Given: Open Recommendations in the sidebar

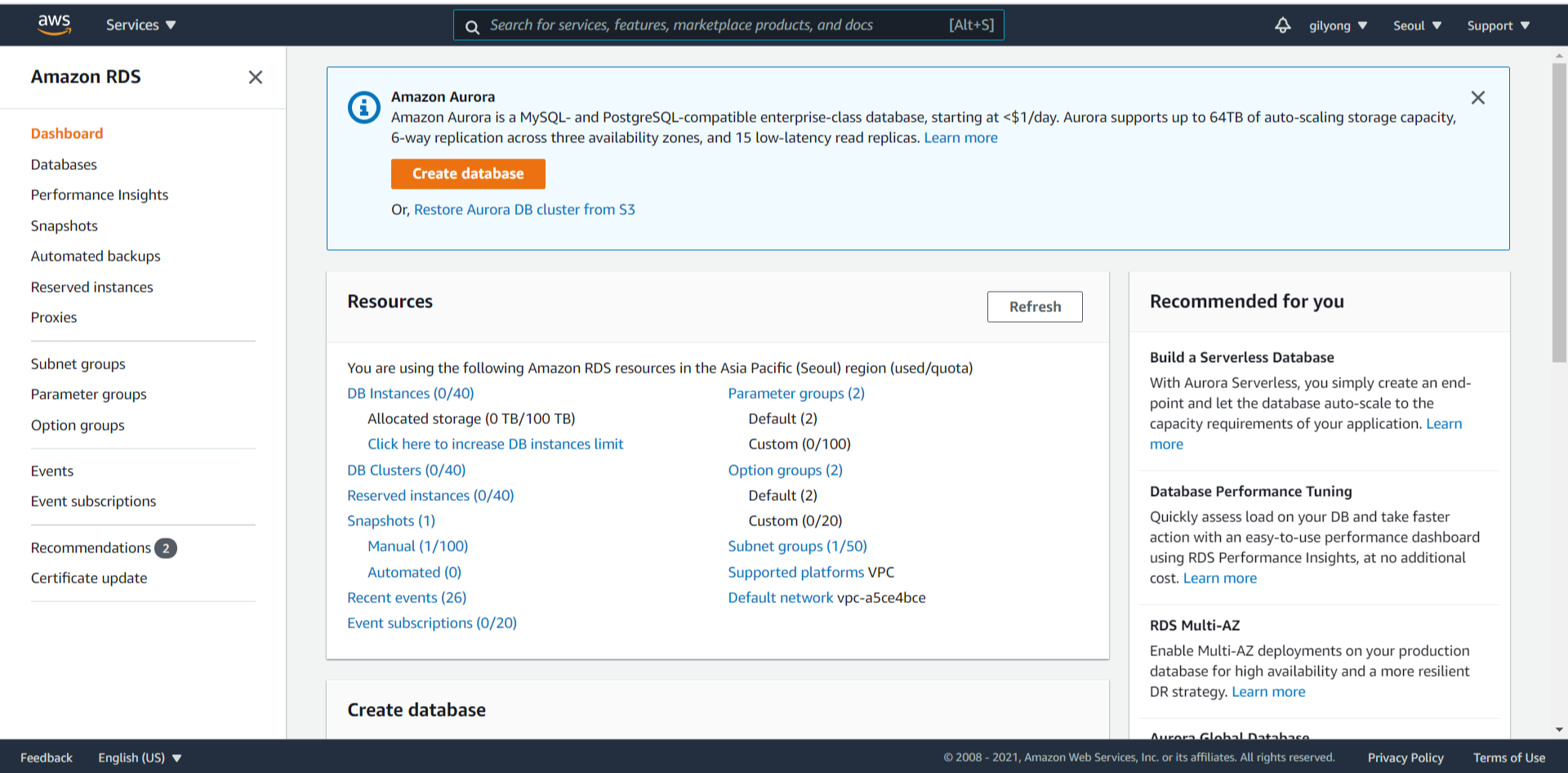Looking at the screenshot, I should pyautogui.click(x=91, y=547).
